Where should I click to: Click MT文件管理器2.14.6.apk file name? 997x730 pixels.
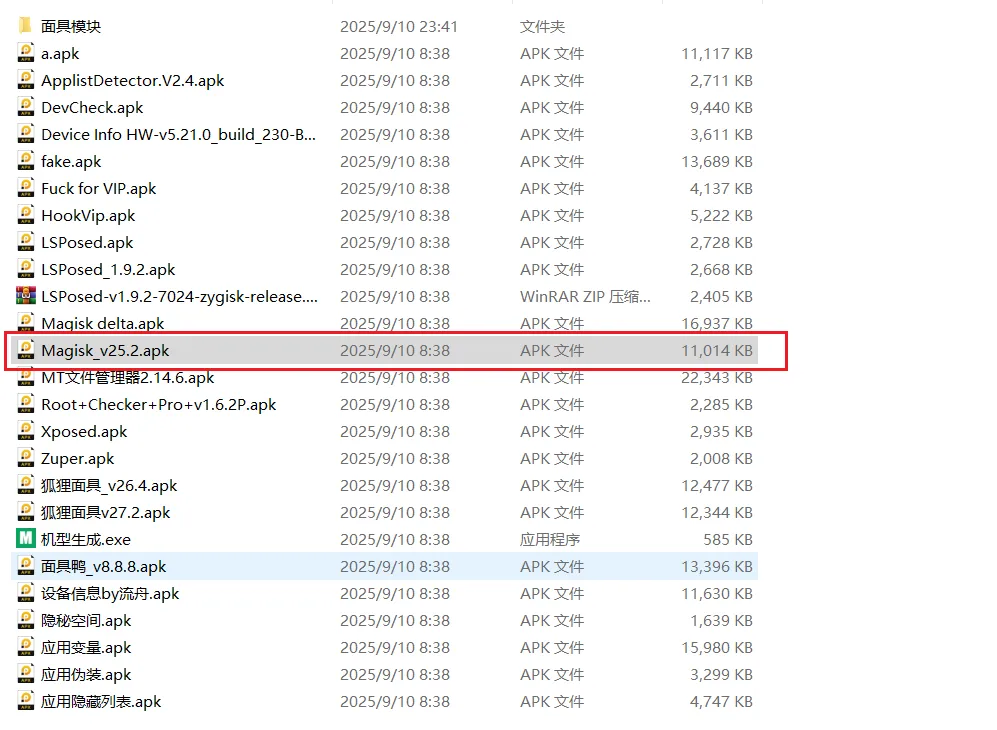point(127,377)
